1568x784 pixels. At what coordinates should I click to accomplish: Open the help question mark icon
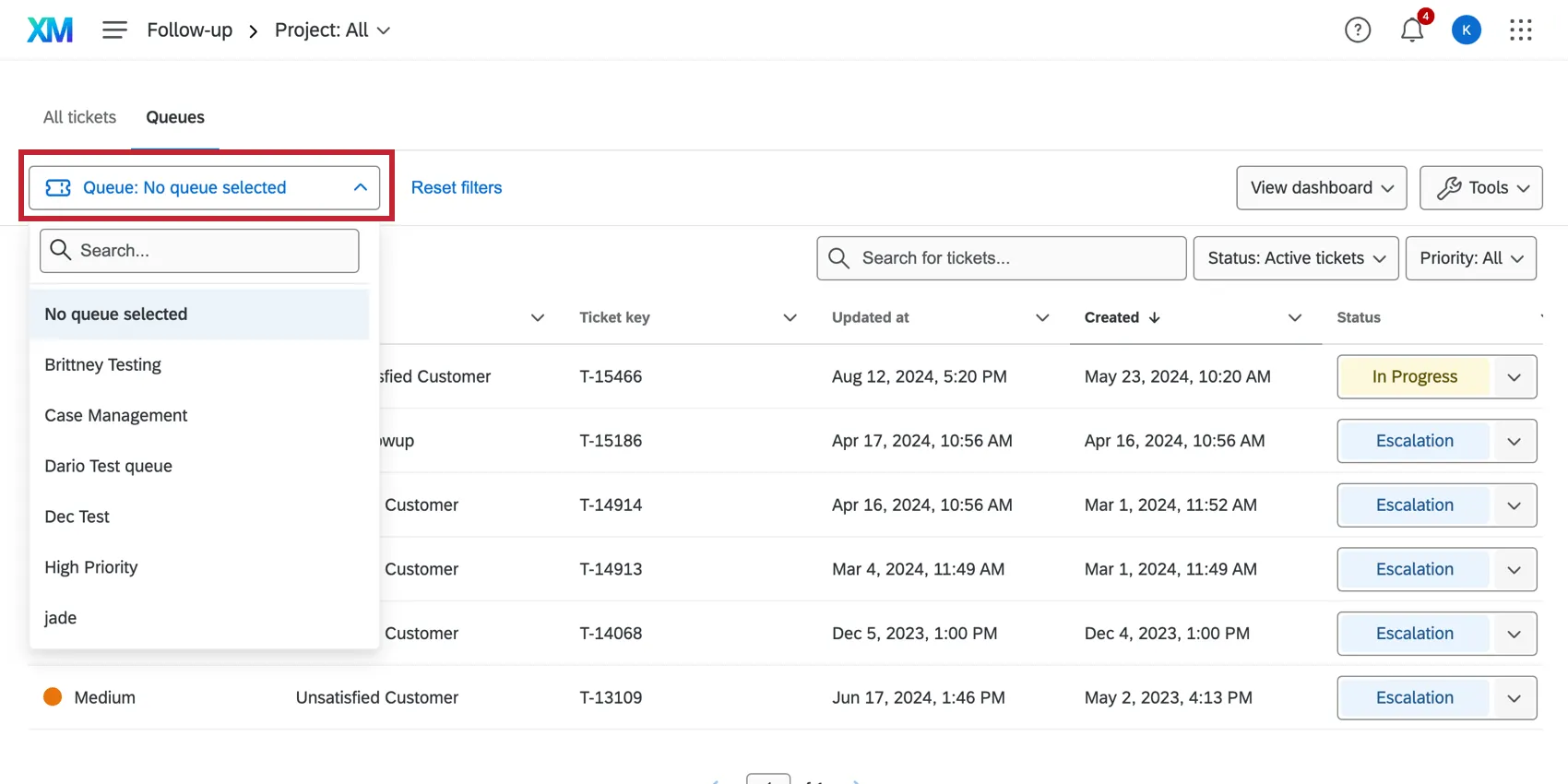1357,30
